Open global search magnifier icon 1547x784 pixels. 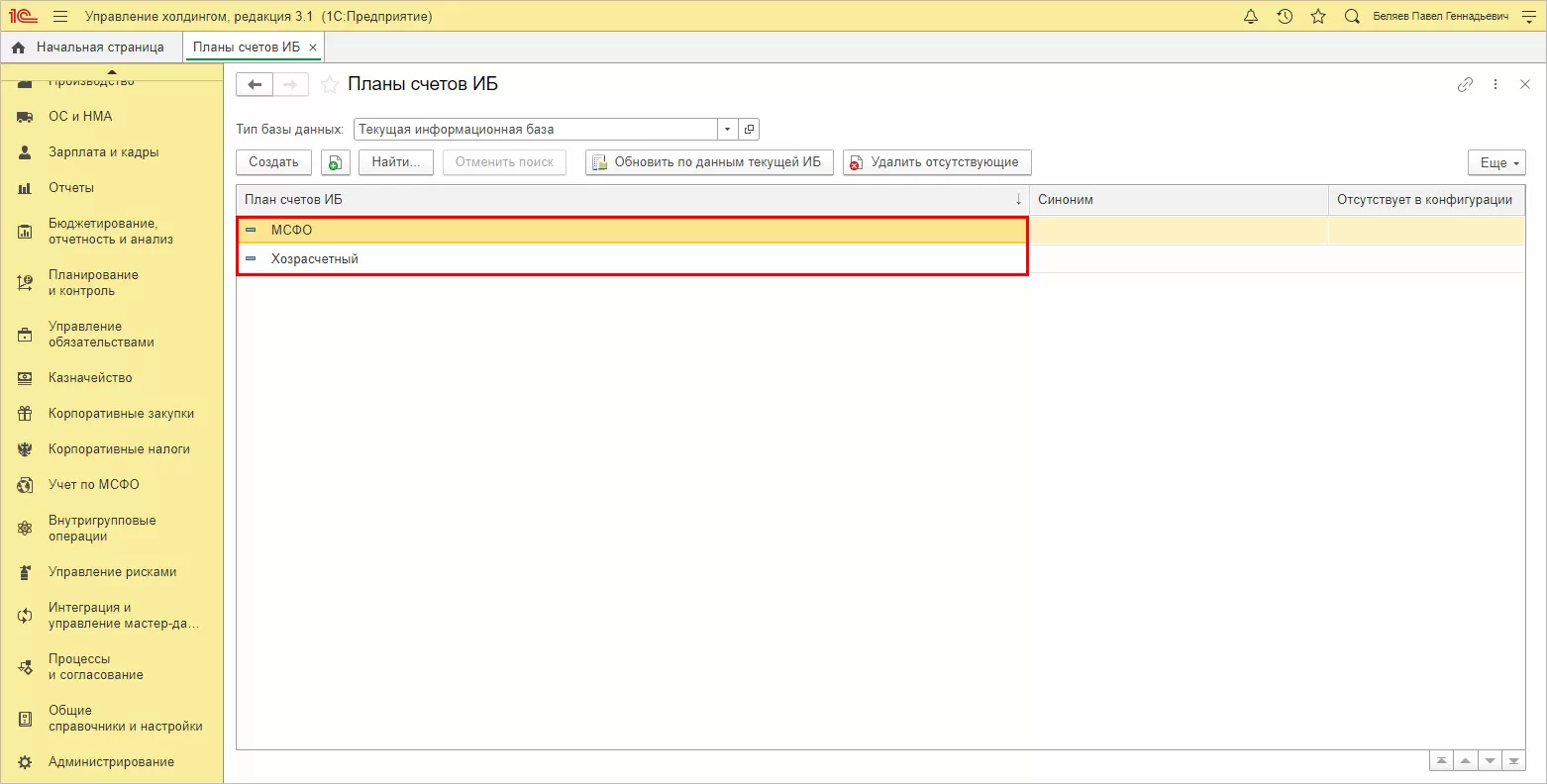[x=1352, y=17]
